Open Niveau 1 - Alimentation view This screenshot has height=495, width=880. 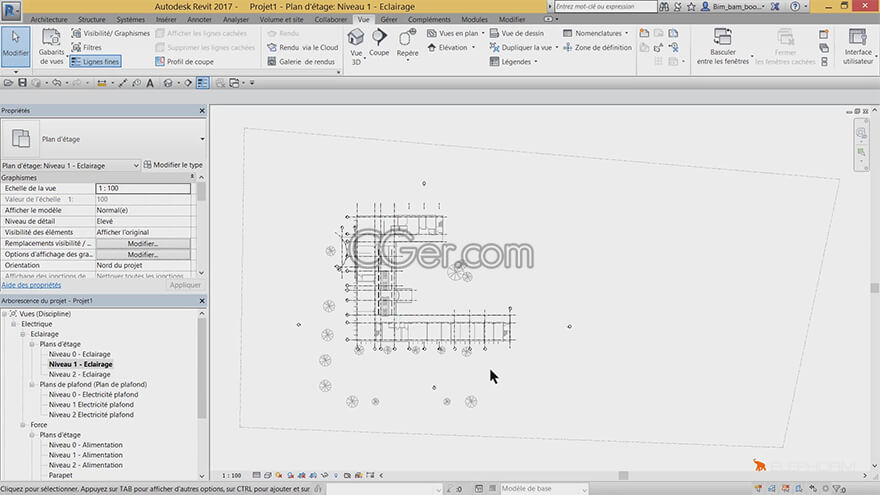[86, 455]
